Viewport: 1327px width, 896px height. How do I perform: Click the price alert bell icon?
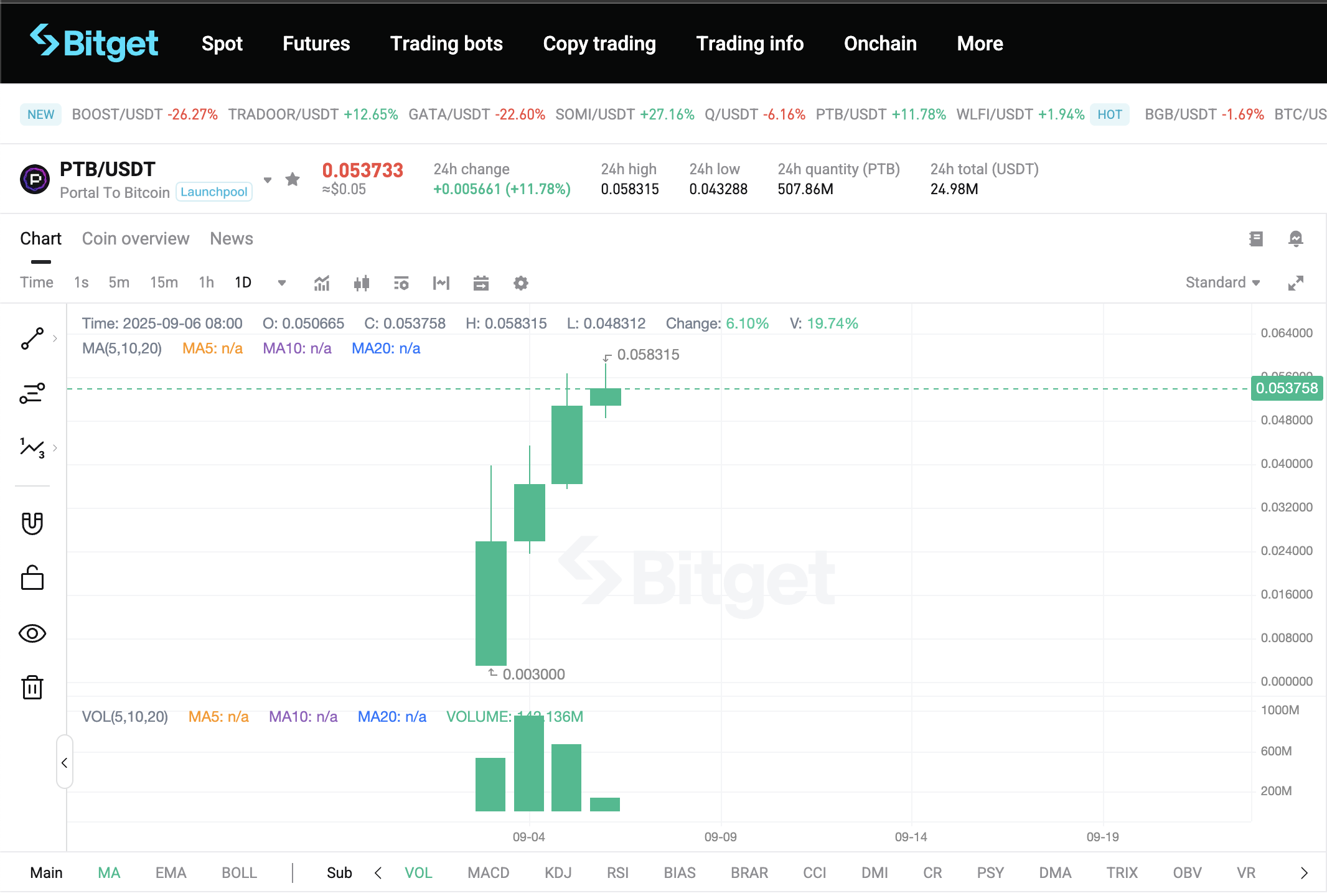(1296, 239)
